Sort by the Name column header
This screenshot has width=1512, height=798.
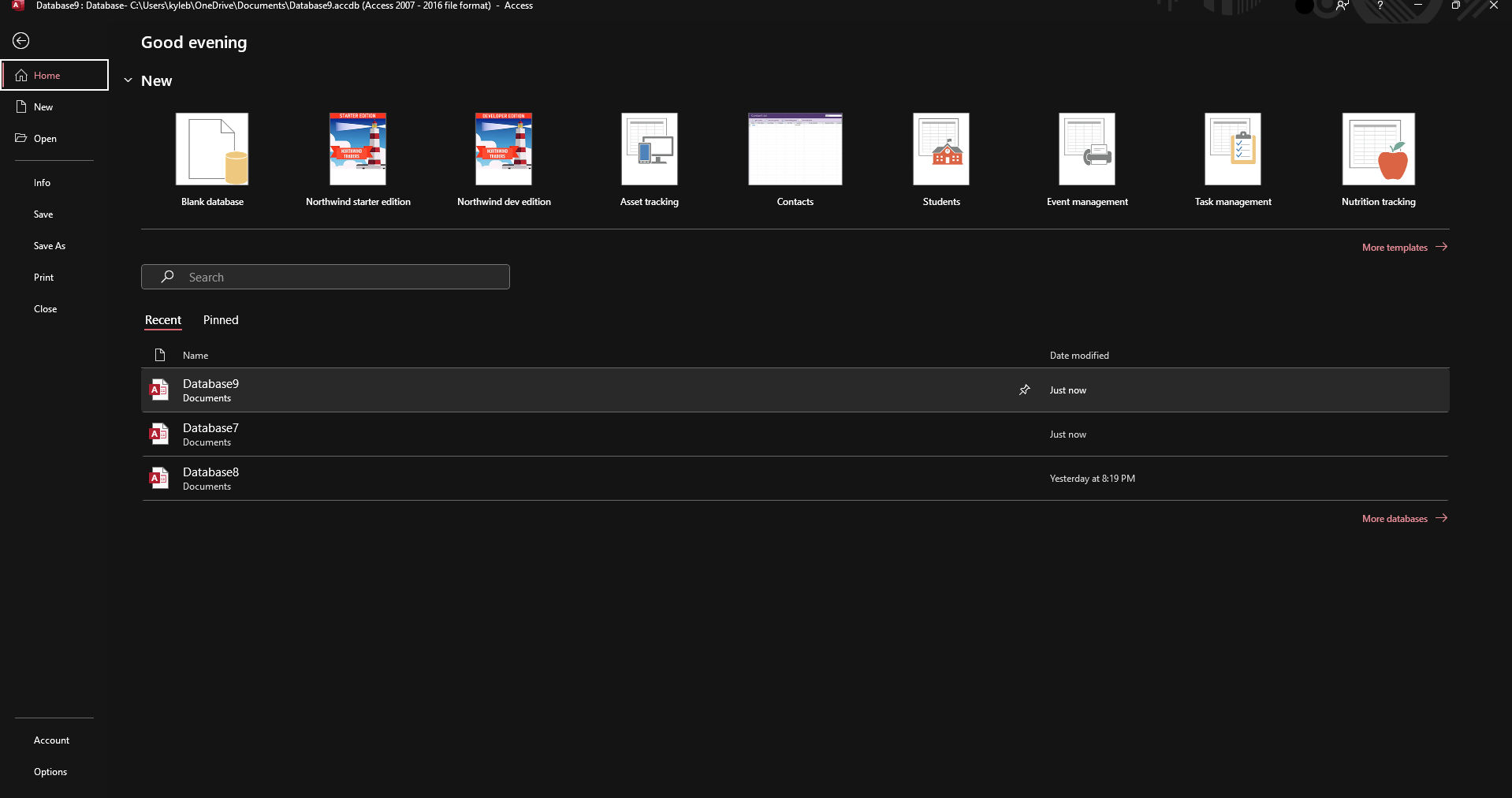tap(196, 356)
